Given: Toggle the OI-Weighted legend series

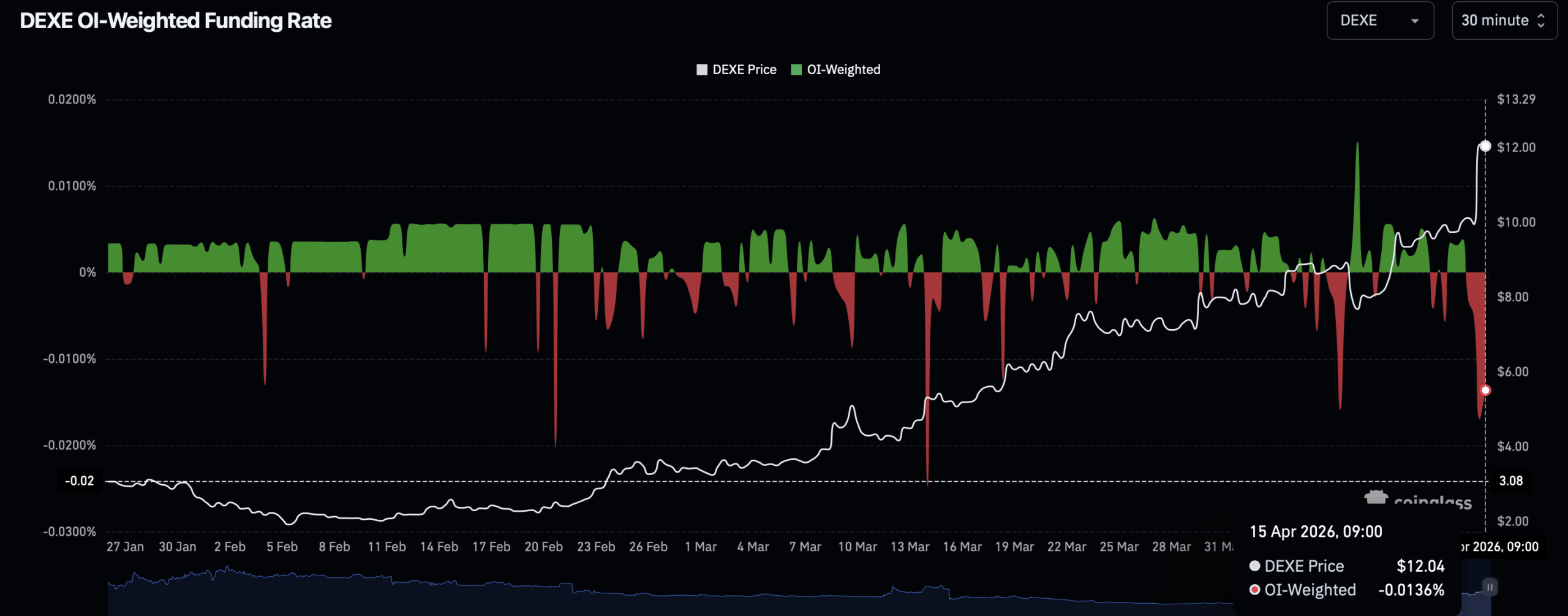Looking at the screenshot, I should click(x=835, y=69).
